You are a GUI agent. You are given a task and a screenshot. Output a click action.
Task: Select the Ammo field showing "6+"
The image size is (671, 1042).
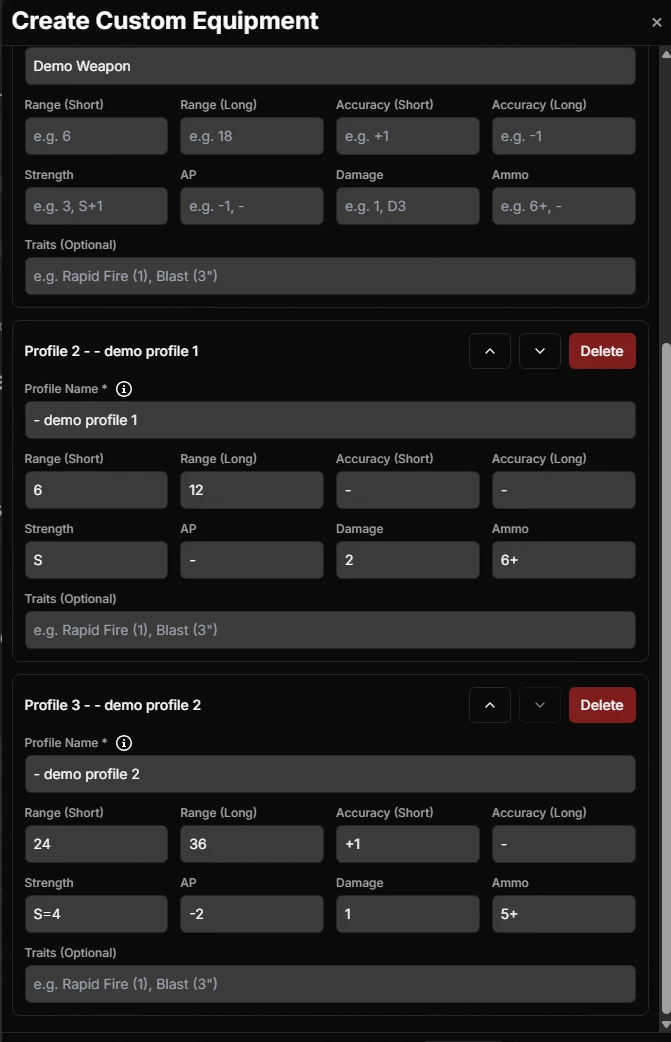pyautogui.click(x=563, y=560)
